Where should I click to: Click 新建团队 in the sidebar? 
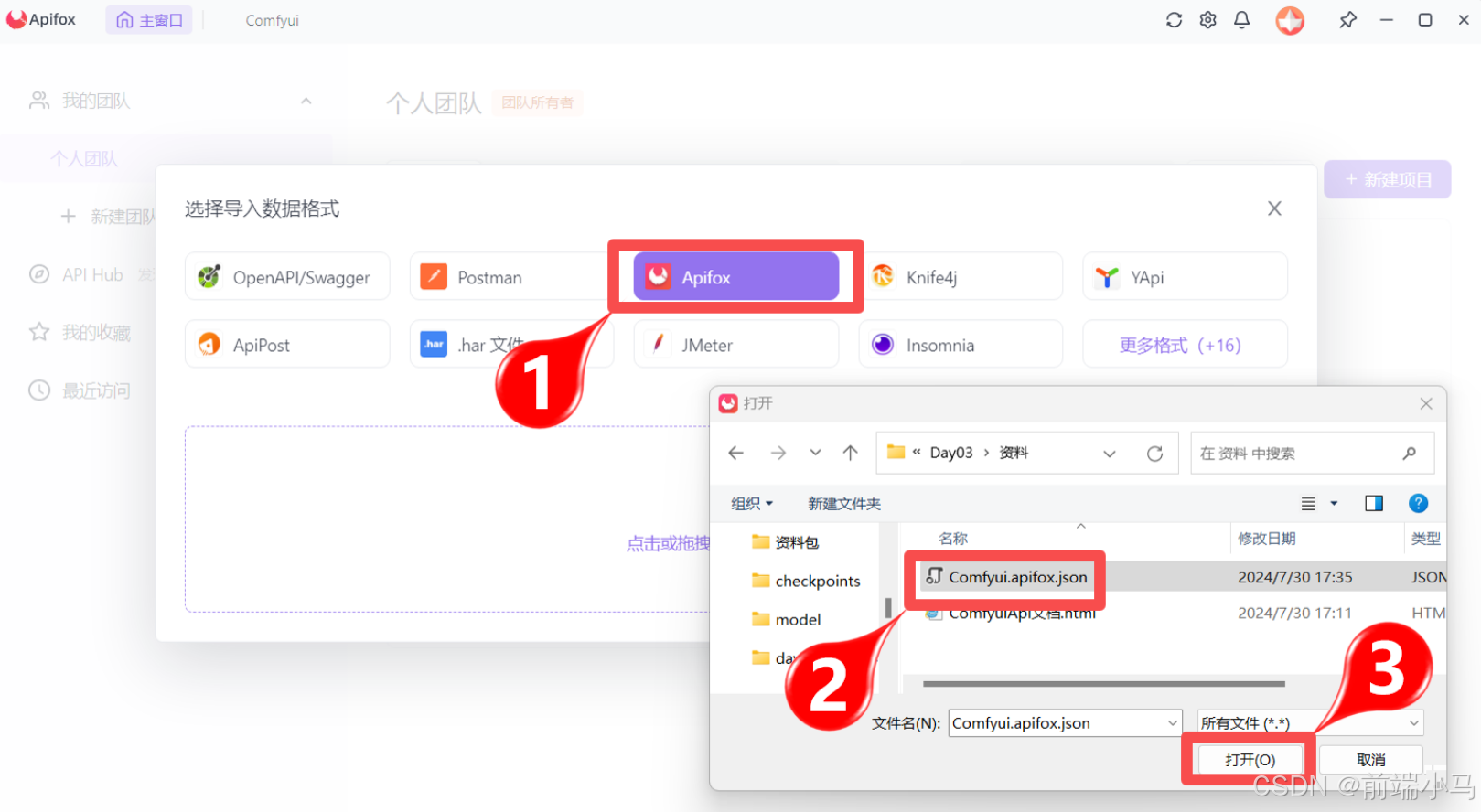click(x=108, y=217)
